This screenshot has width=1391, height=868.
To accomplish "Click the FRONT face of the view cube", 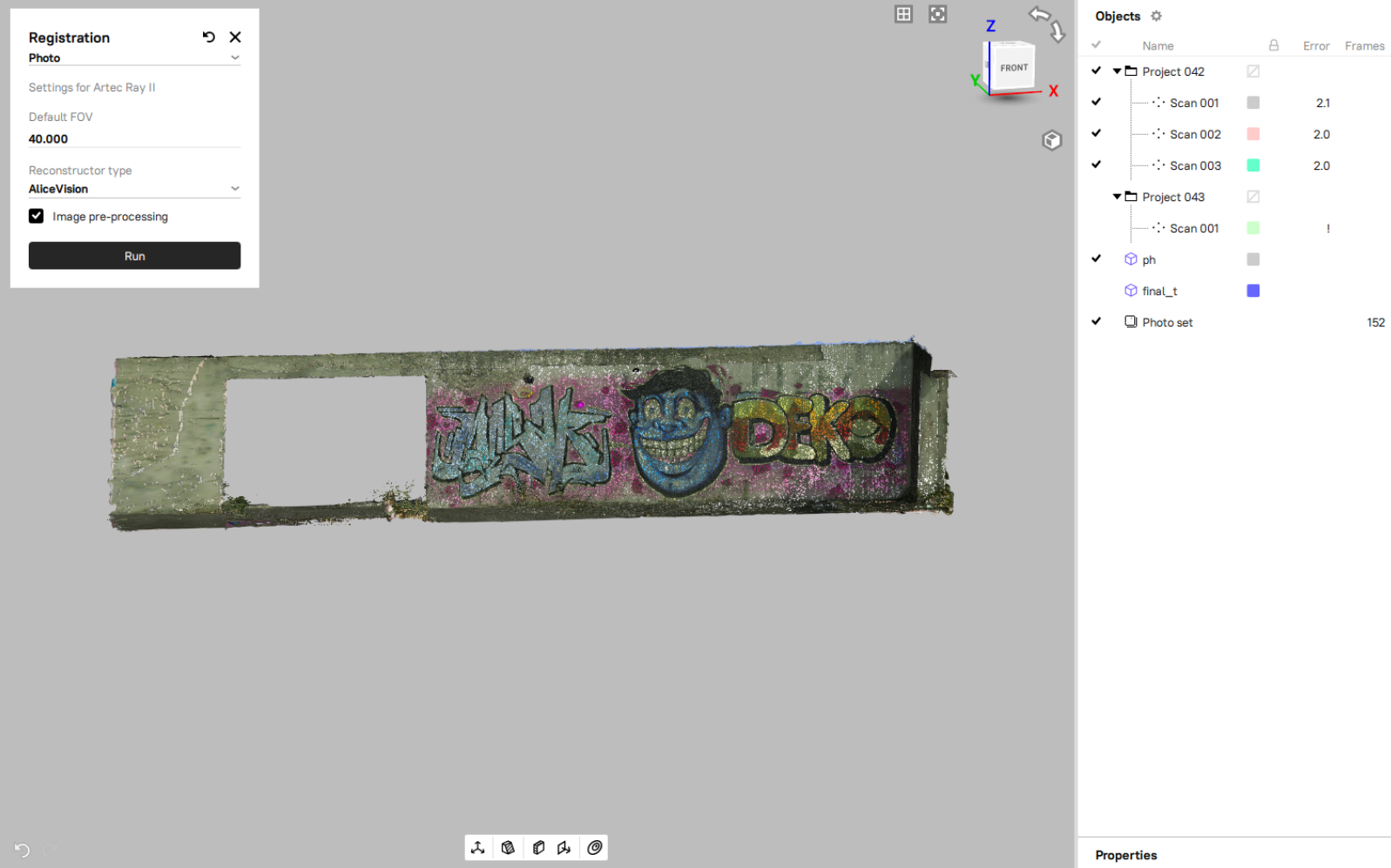I will pos(1014,67).
